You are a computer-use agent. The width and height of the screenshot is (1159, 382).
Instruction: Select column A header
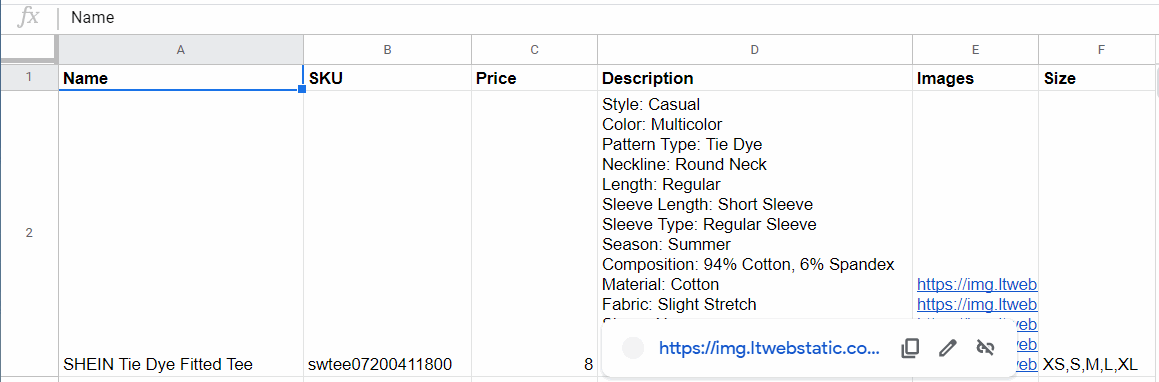click(x=180, y=50)
